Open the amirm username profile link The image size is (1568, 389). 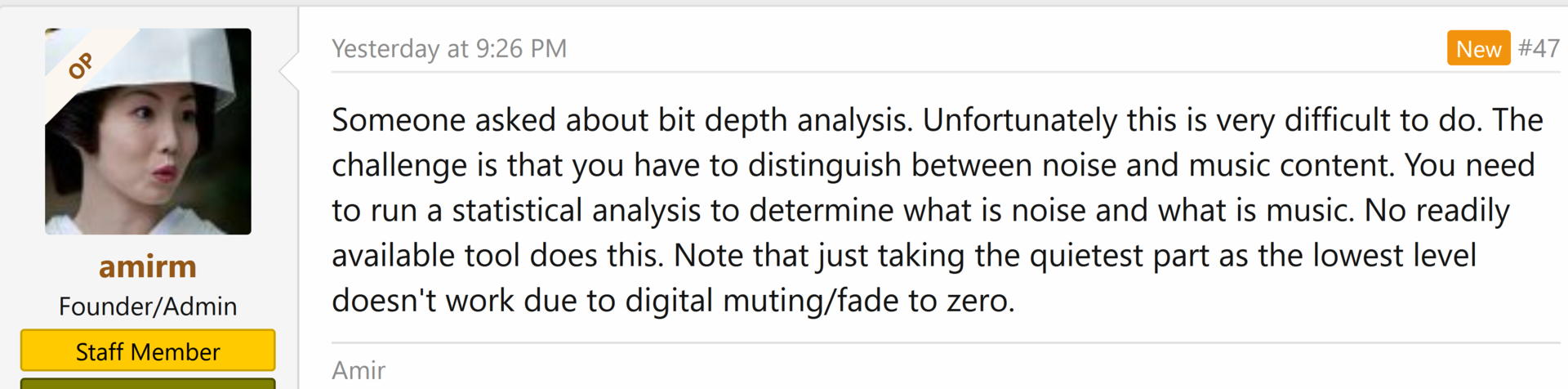click(x=148, y=267)
